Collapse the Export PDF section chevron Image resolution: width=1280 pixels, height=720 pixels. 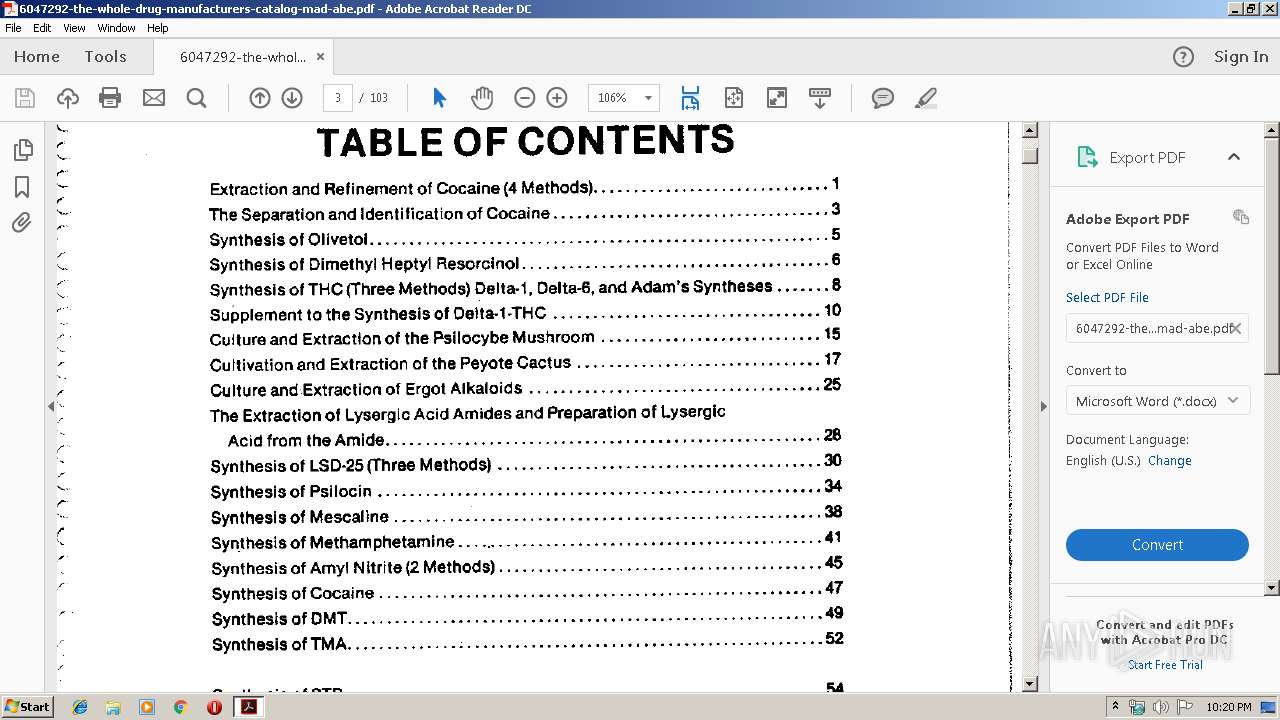(x=1234, y=157)
